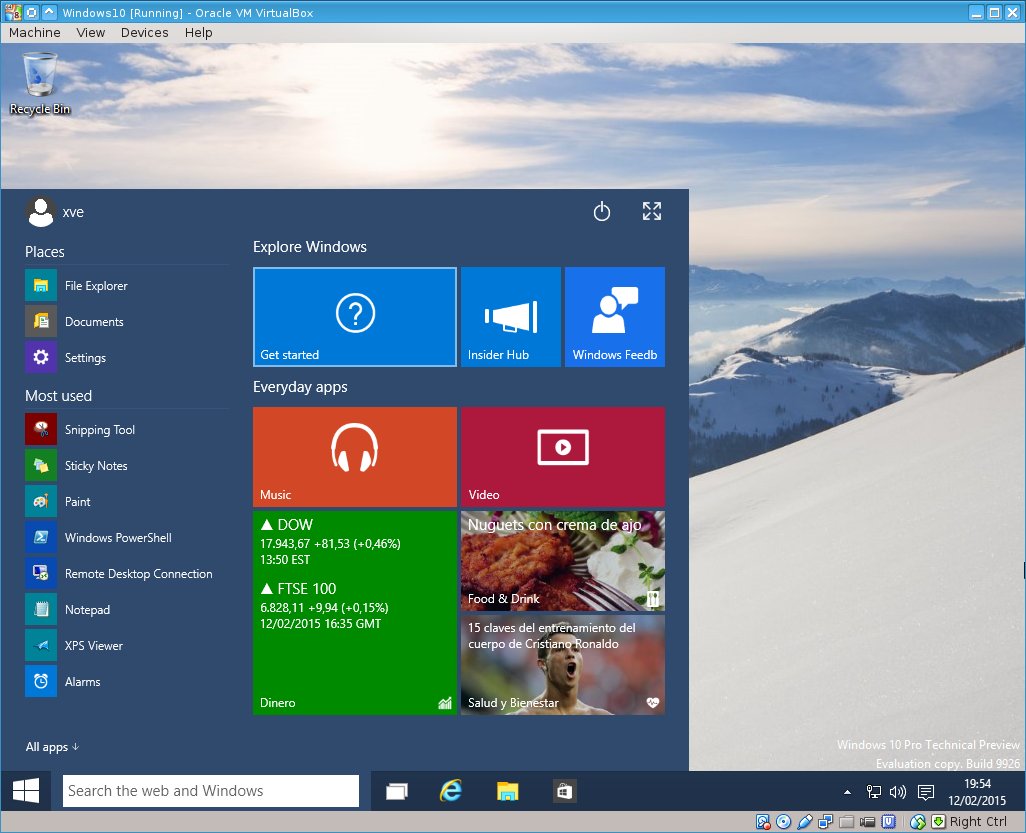Launch Notepad from Most used
The height and width of the screenshot is (833, 1026).
pyautogui.click(x=127, y=610)
